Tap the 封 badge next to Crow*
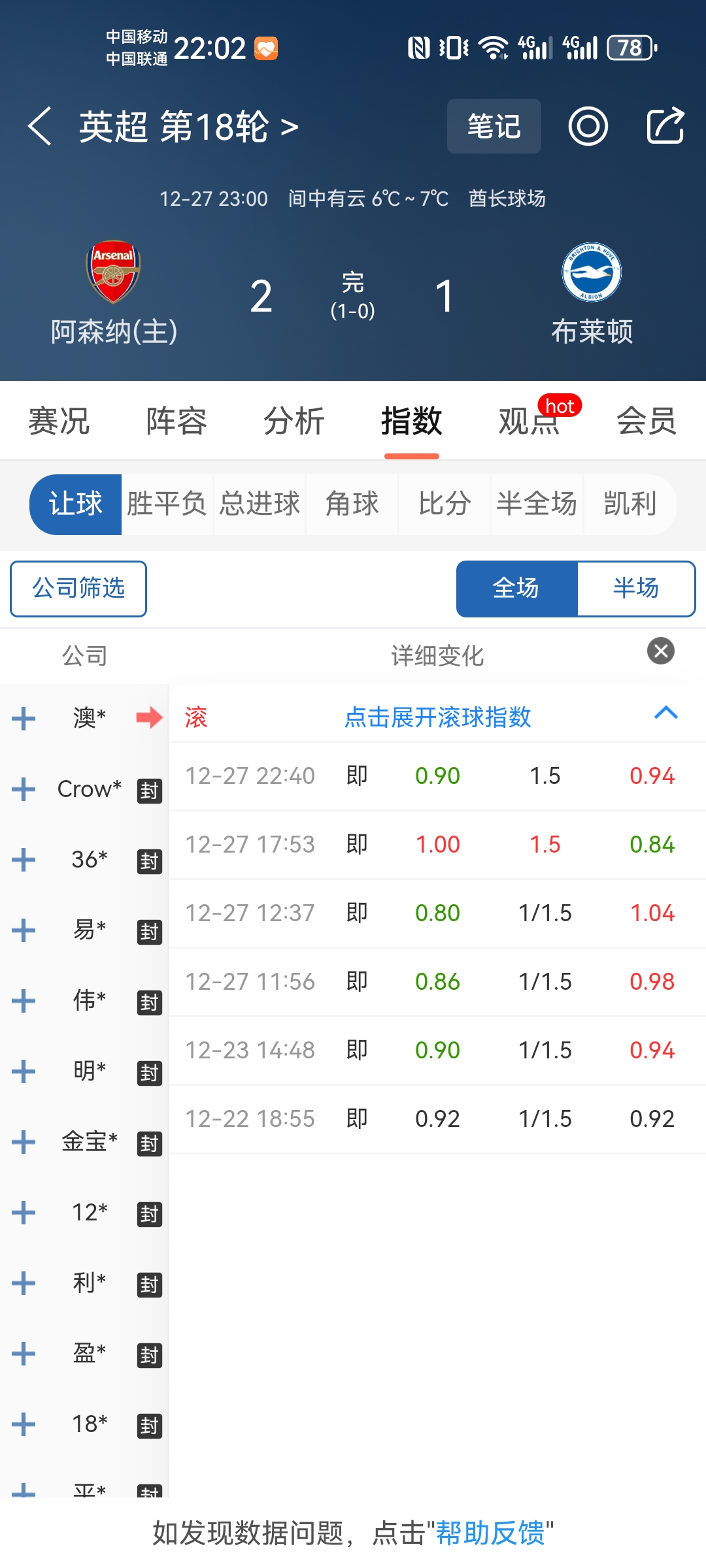Screen dimensions: 706x1568 coord(149,791)
